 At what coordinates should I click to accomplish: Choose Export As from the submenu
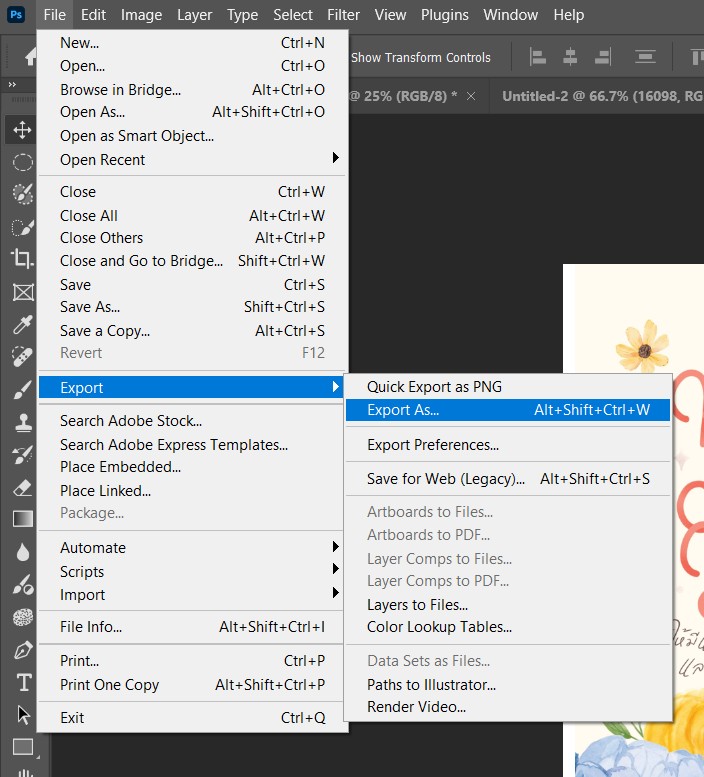pyautogui.click(x=403, y=410)
